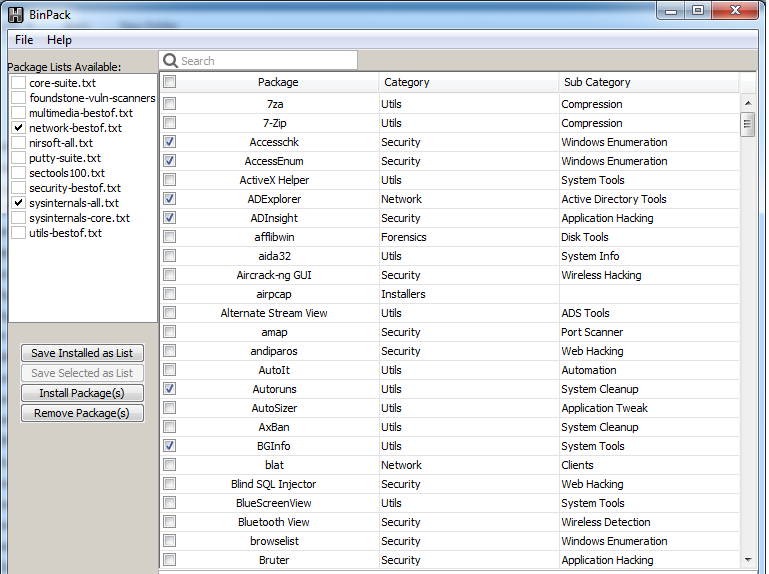Sort by the Sub Category column header

click(x=648, y=82)
